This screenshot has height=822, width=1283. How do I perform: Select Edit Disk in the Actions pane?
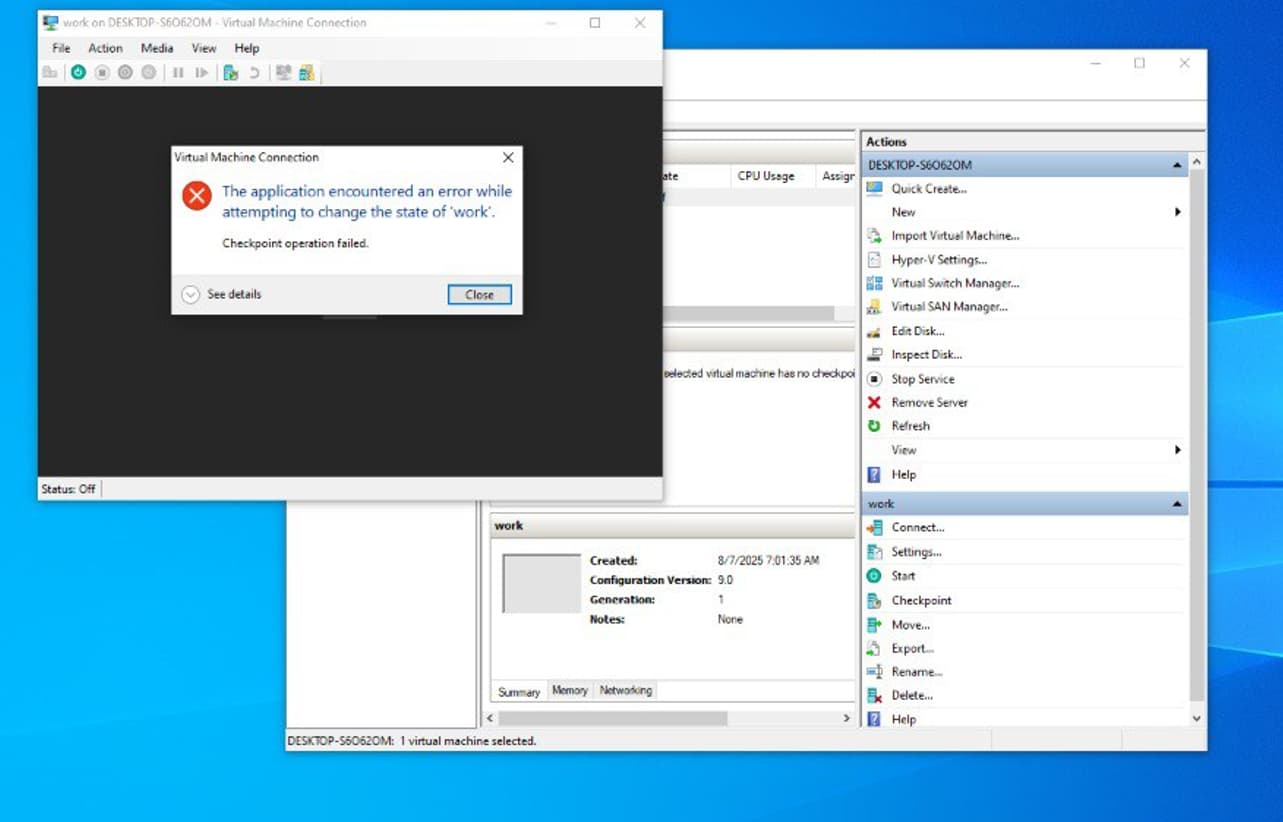(918, 330)
